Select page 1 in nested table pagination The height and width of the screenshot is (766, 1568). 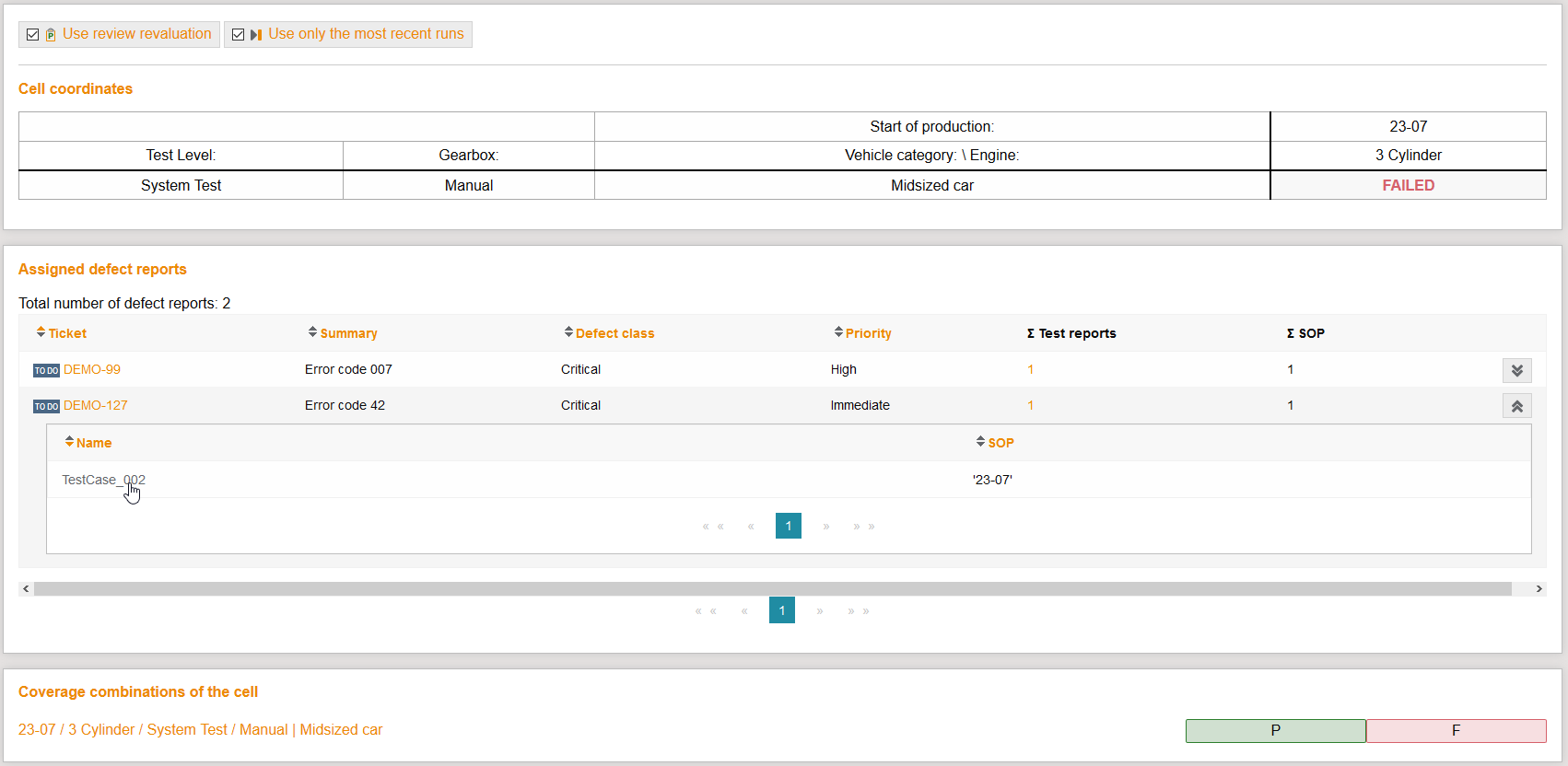click(x=788, y=526)
